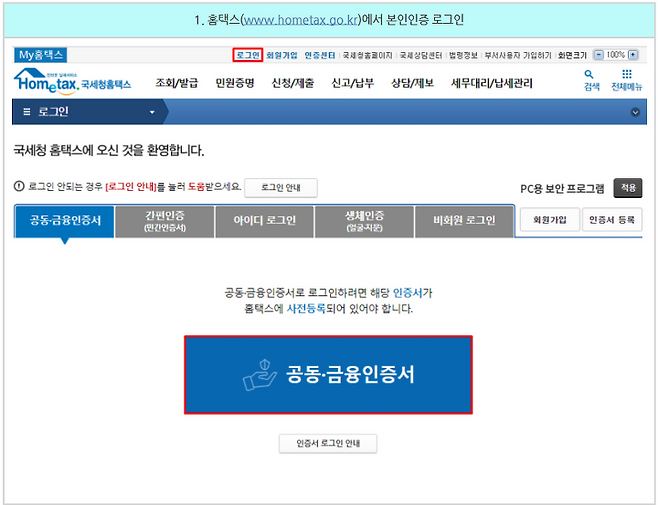Image resolution: width=658 pixels, height=505 pixels.
Task: Click the 국세청 홈택스에 오신 것을 환영합니다 heading
Action: (x=109, y=150)
